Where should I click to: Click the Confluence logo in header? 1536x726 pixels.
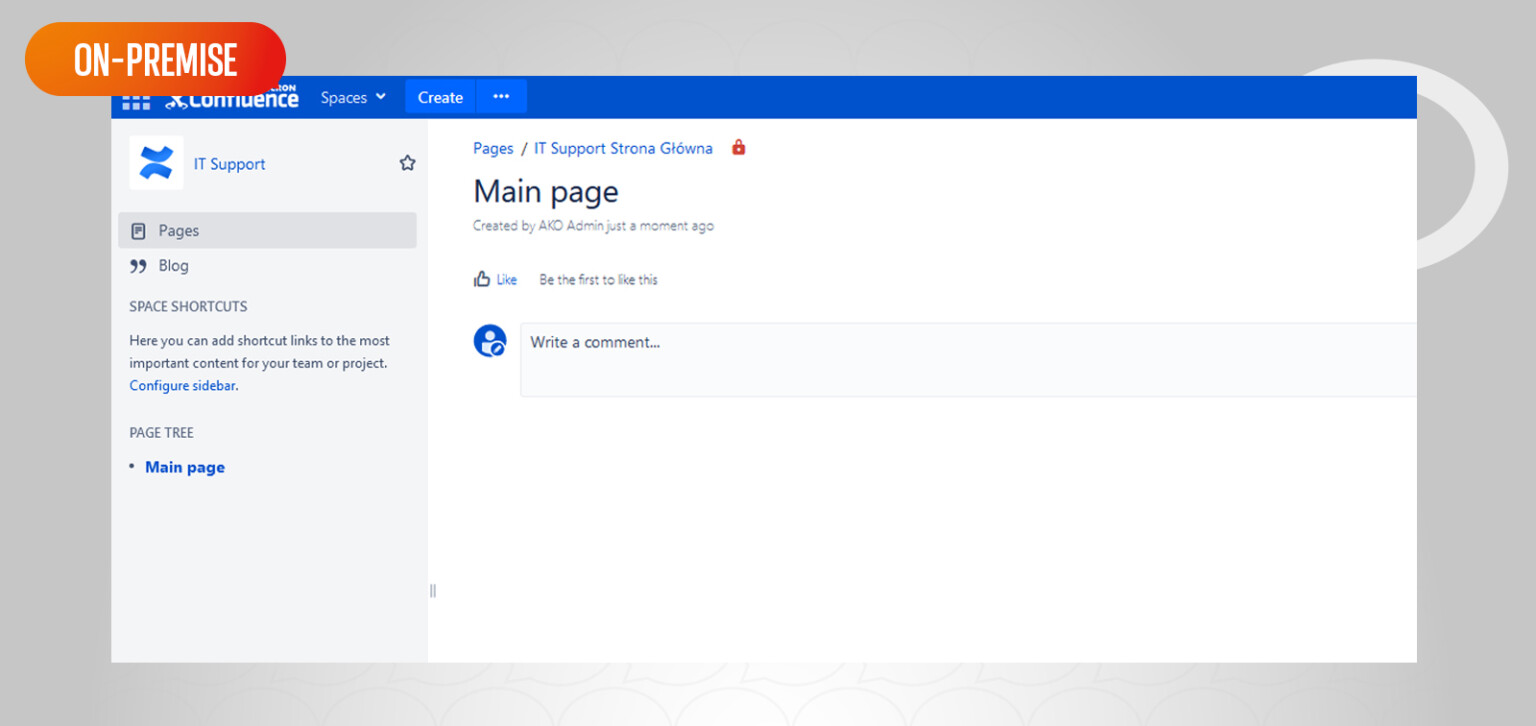pyautogui.click(x=232, y=99)
